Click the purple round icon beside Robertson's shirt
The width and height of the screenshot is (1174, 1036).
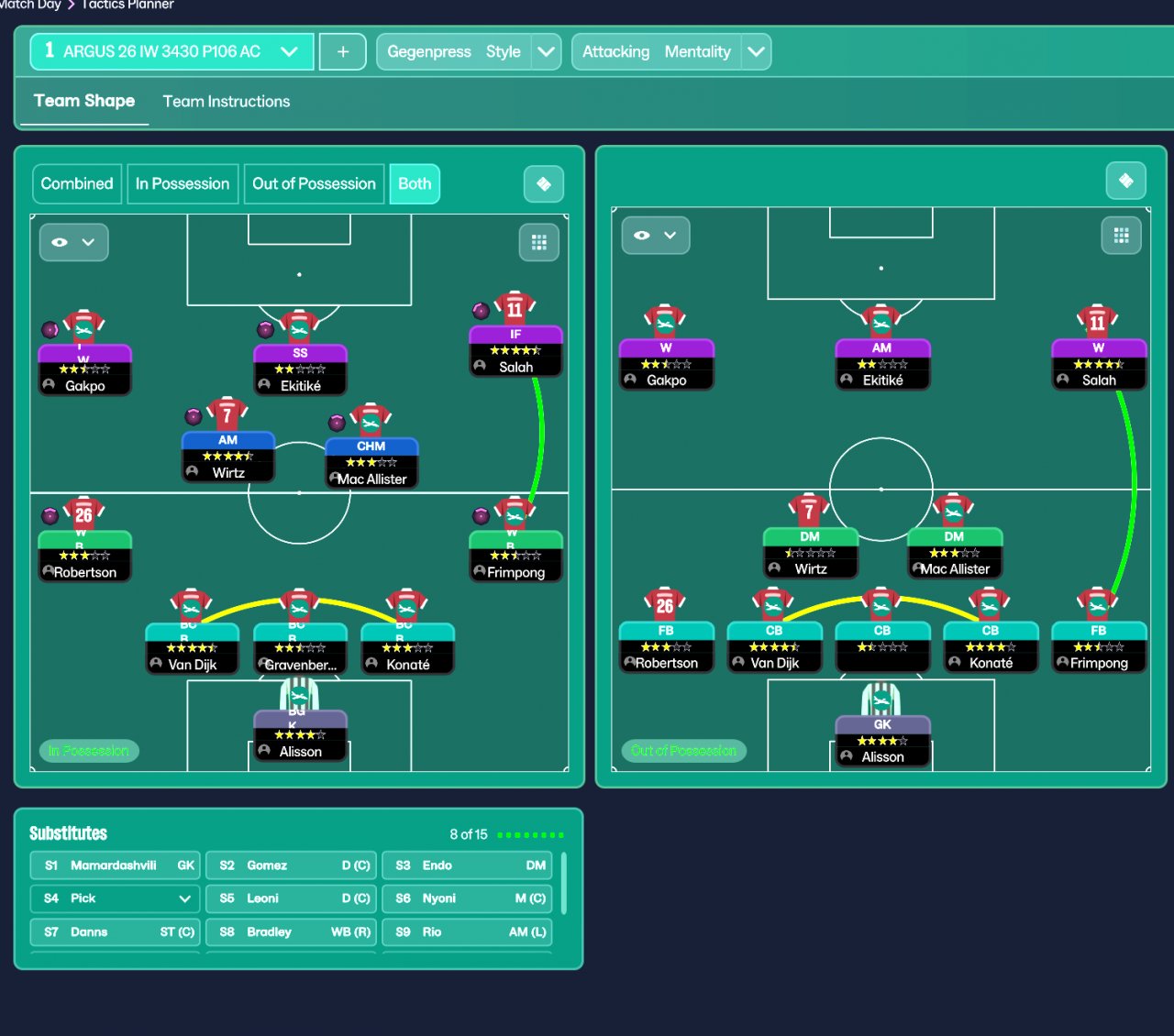[x=50, y=515]
